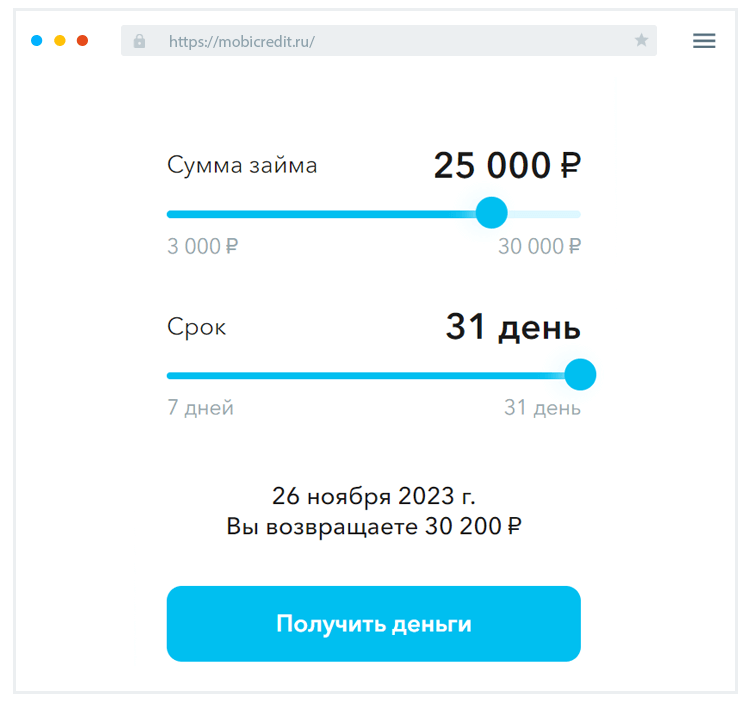Click the 30 000 ₽ maximum label
The height and width of the screenshot is (709, 751).
point(539,246)
